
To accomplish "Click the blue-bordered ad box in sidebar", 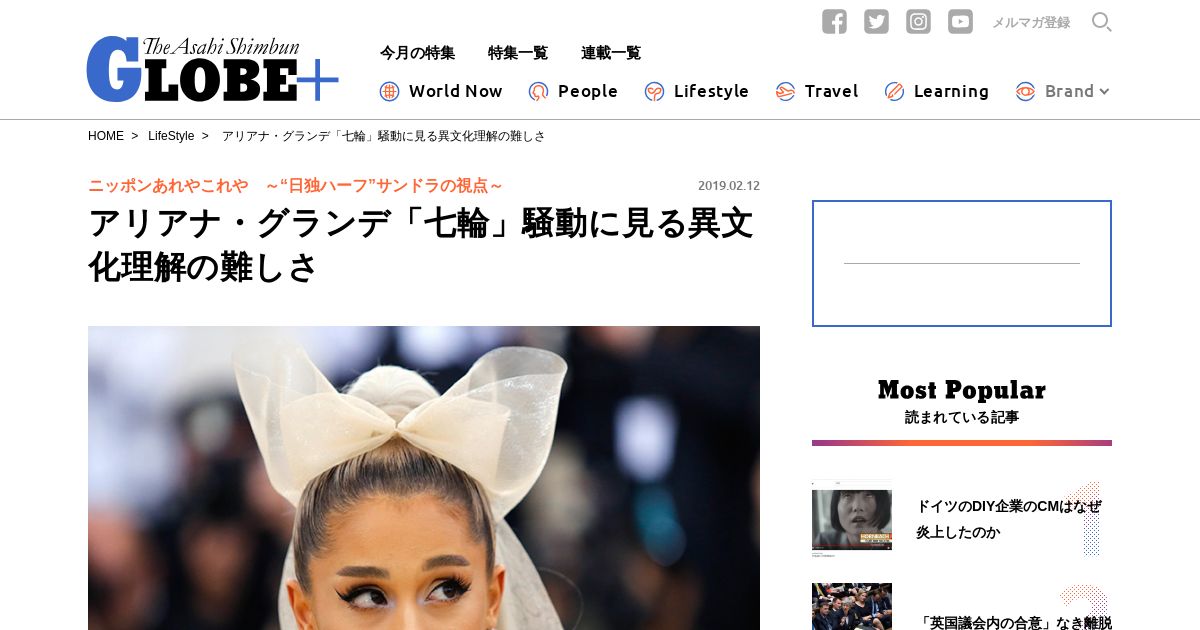I will (x=962, y=264).
